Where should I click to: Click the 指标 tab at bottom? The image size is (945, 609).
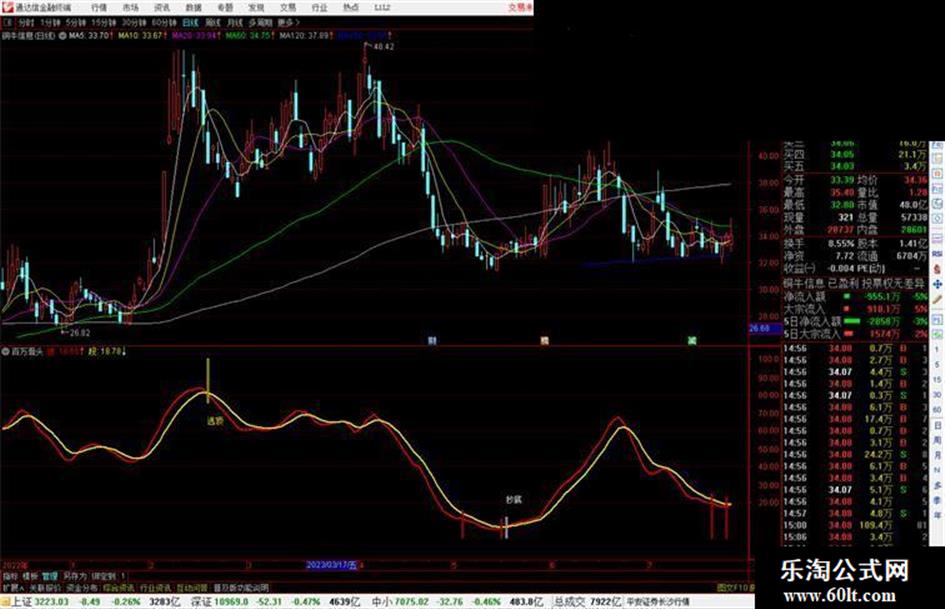click(10, 576)
